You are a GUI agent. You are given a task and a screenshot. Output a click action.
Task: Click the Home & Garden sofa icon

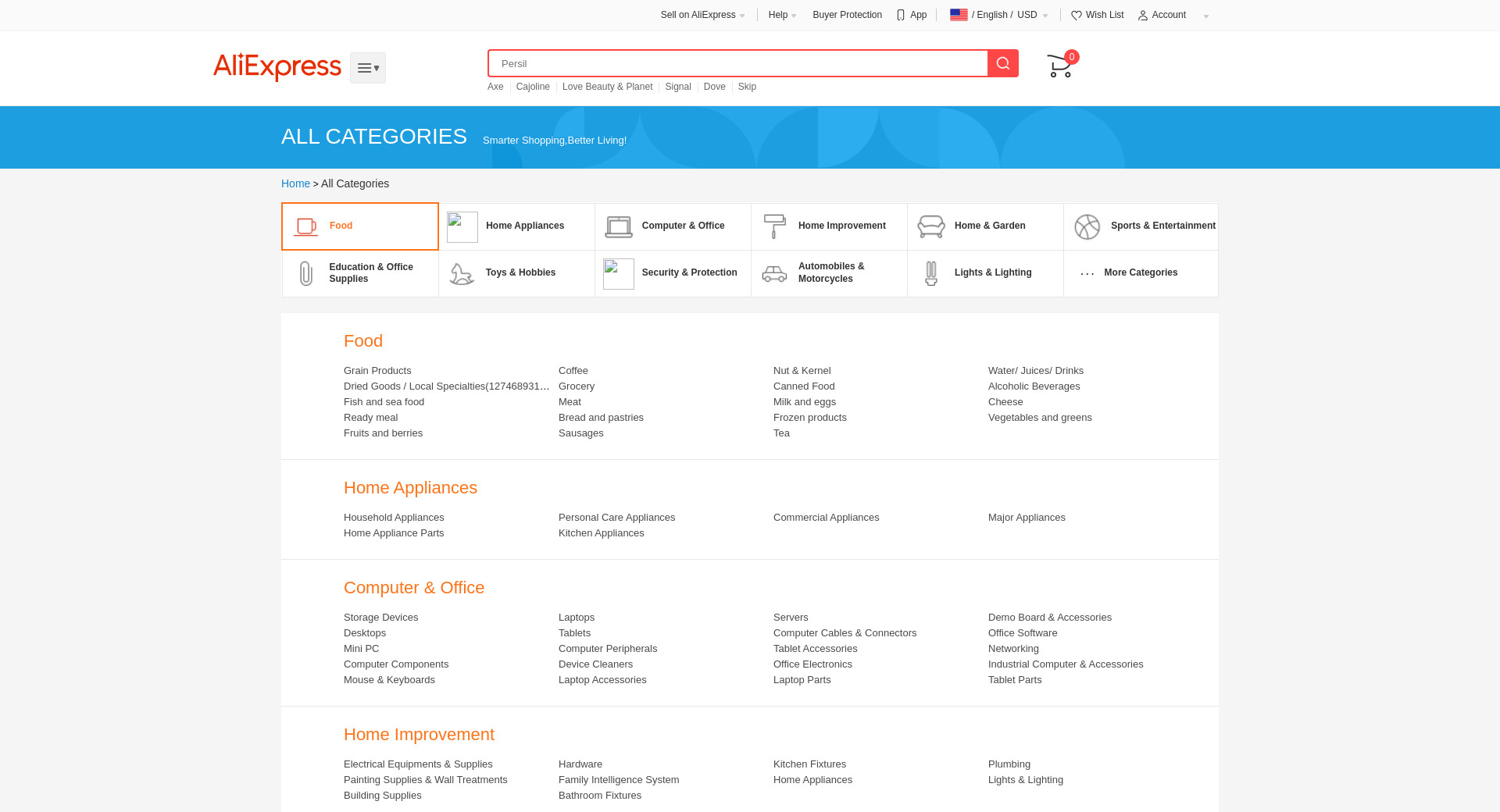pos(931,226)
